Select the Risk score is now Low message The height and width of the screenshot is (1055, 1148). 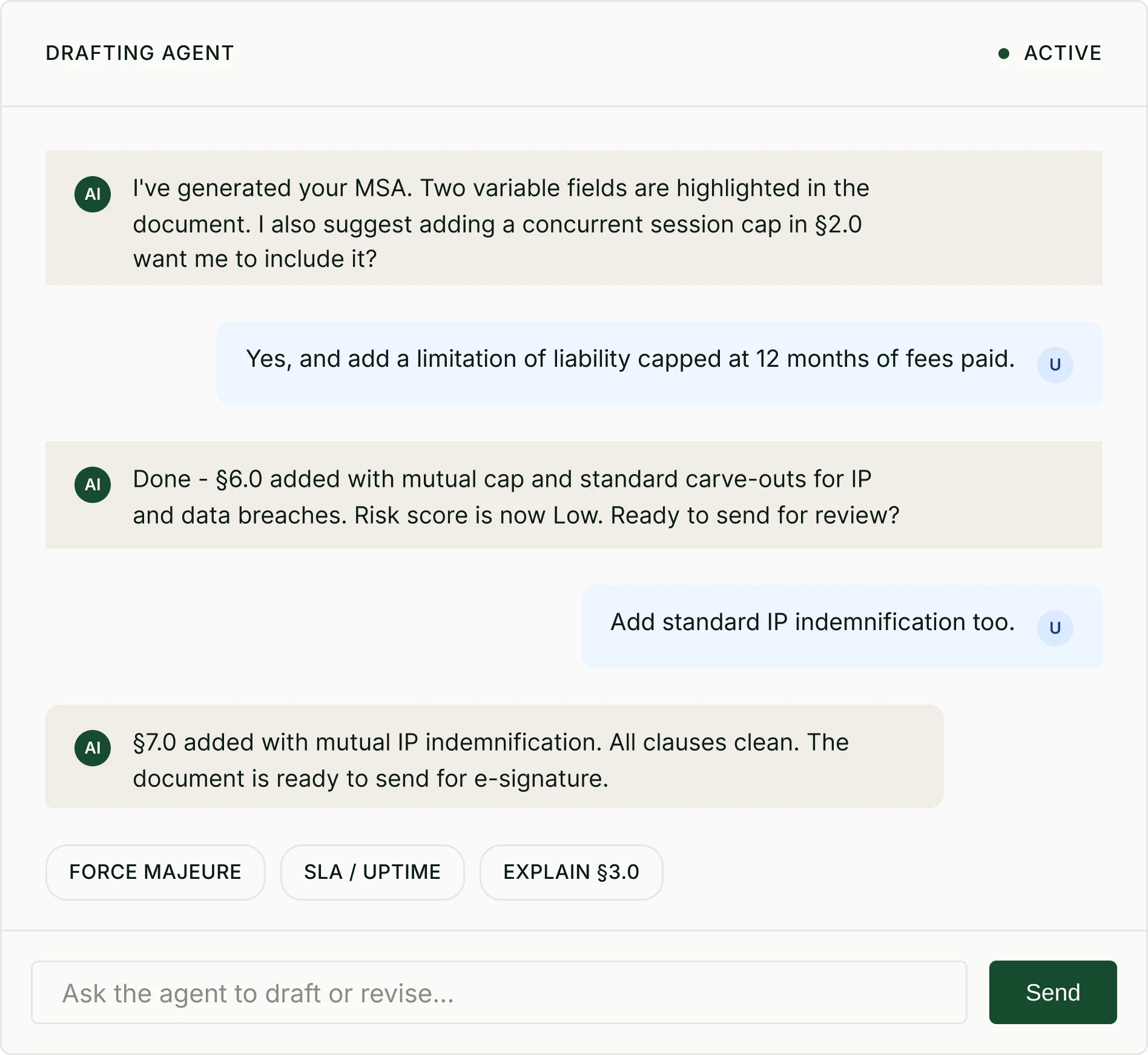[x=515, y=496]
